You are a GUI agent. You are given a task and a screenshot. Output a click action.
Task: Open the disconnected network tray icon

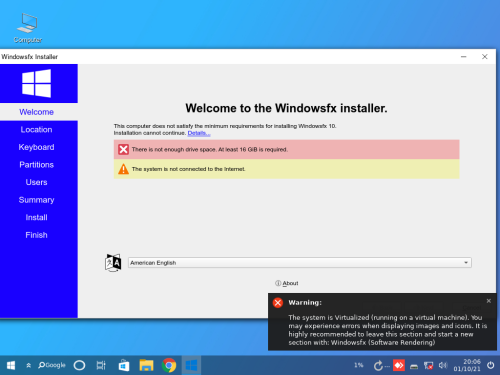[428, 366]
